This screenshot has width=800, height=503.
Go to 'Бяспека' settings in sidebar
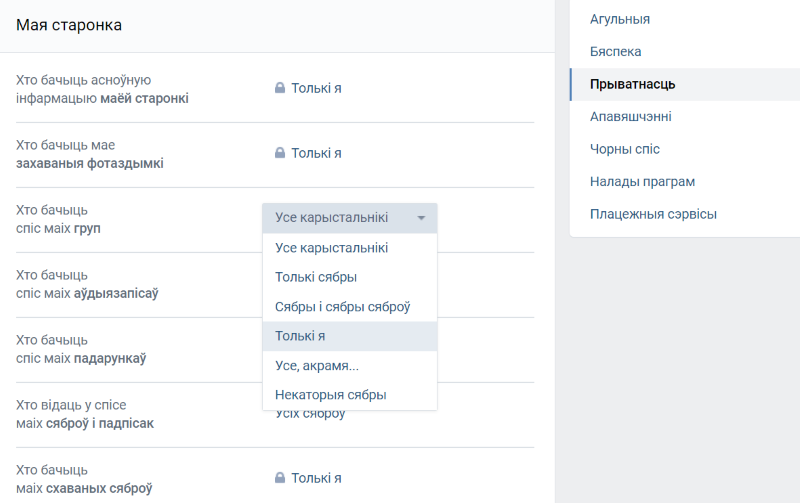615,51
